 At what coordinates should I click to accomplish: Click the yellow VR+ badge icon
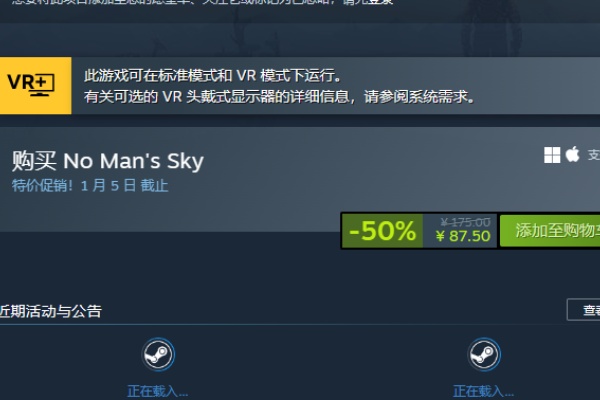[35, 85]
